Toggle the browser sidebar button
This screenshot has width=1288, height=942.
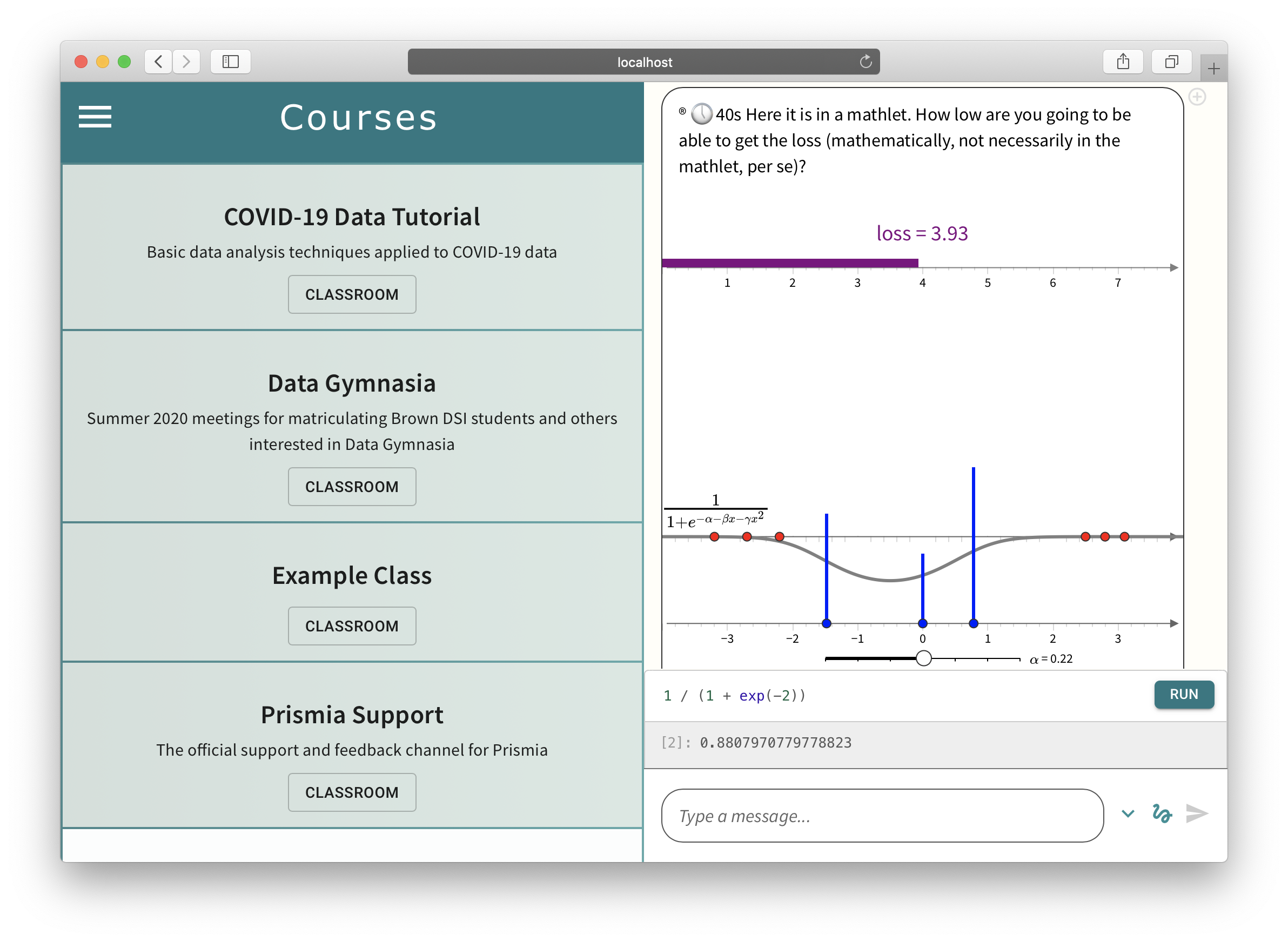tap(231, 62)
